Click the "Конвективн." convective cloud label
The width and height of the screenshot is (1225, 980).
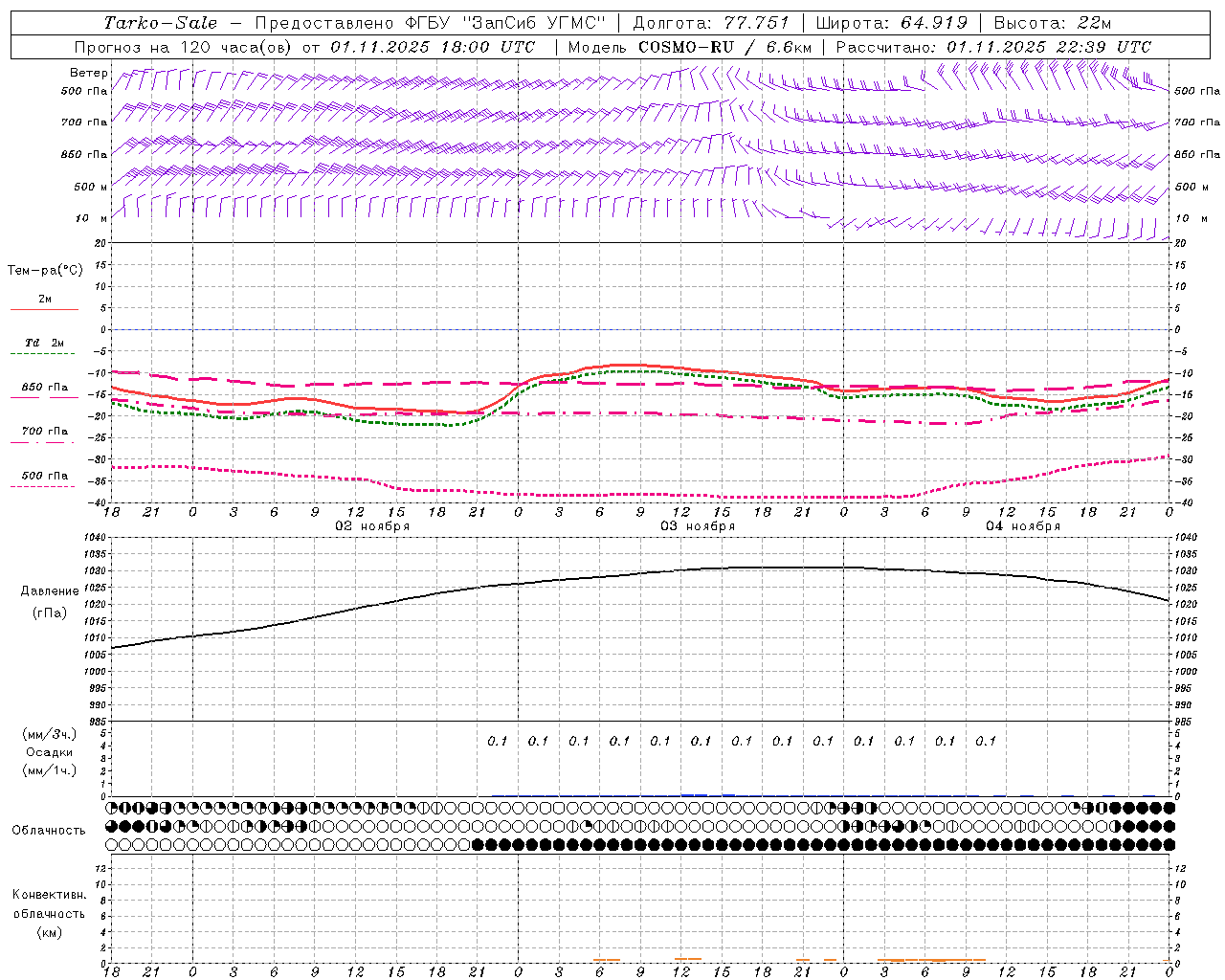click(x=49, y=895)
